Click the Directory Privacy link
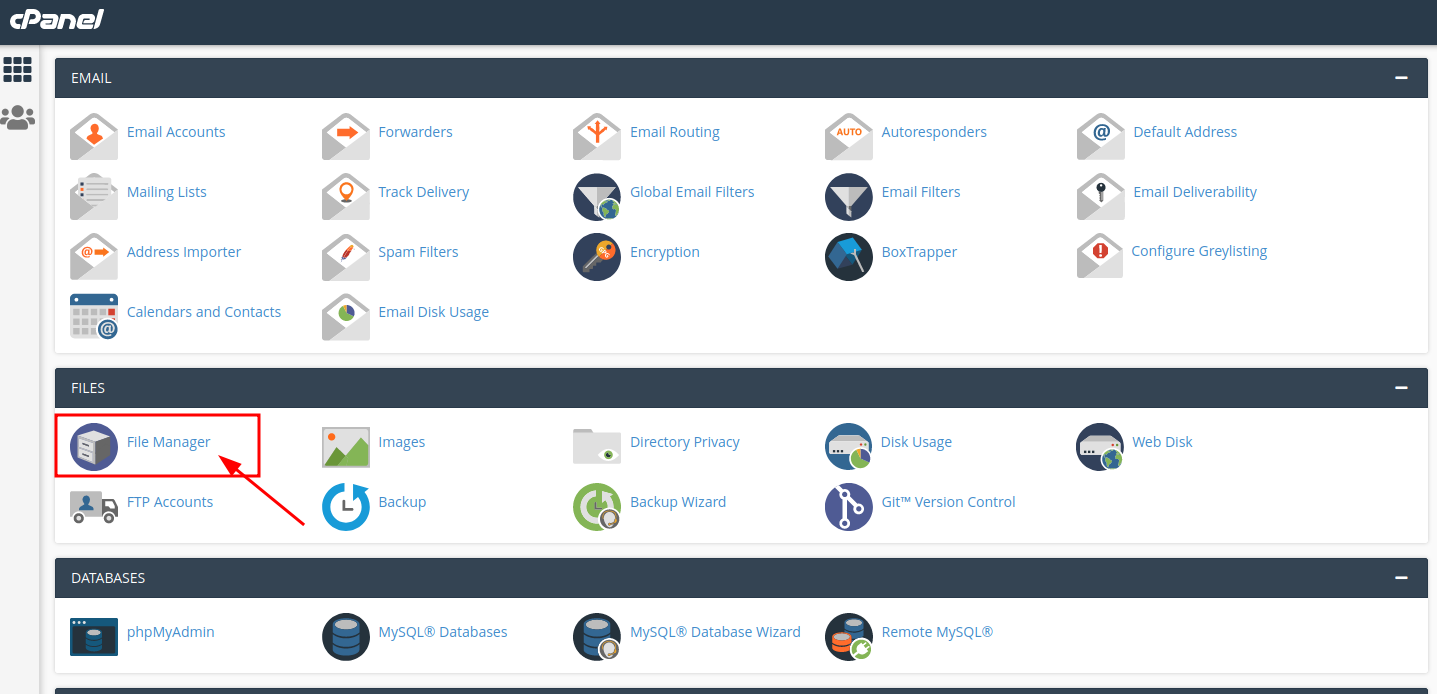Screen dimensions: 1437x694 [x=685, y=442]
